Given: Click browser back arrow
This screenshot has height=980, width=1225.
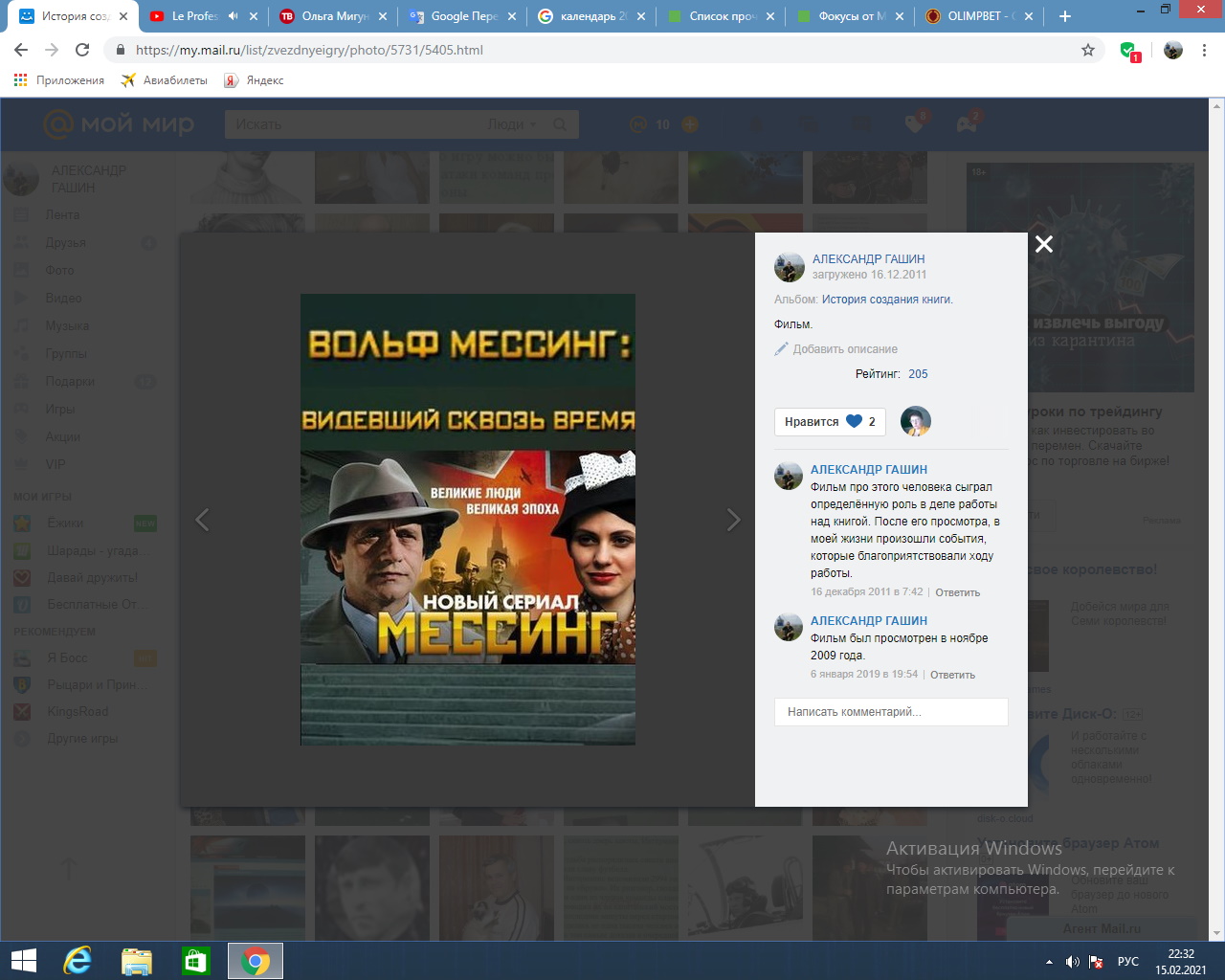Looking at the screenshot, I should (21, 50).
